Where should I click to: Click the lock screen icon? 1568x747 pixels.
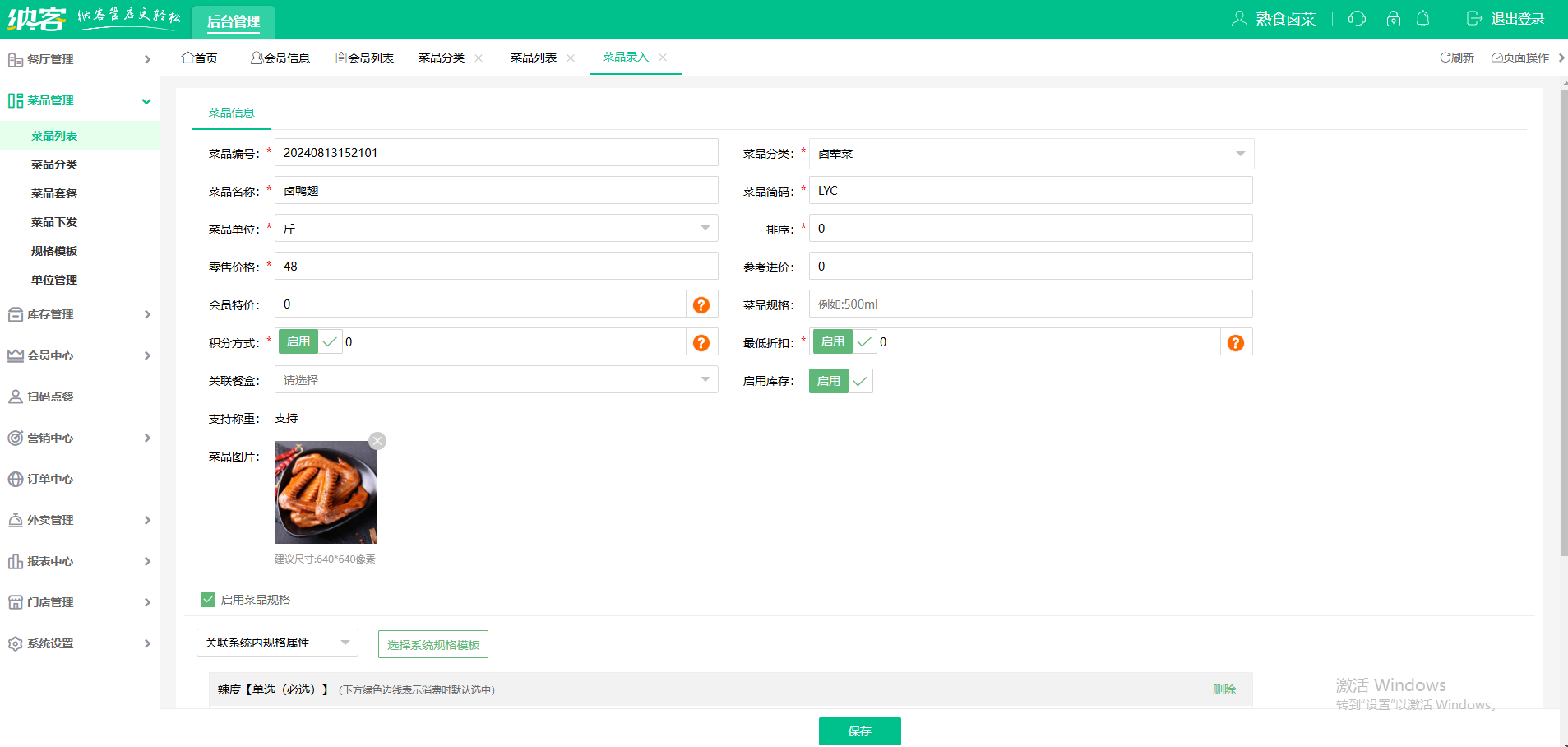click(1393, 19)
